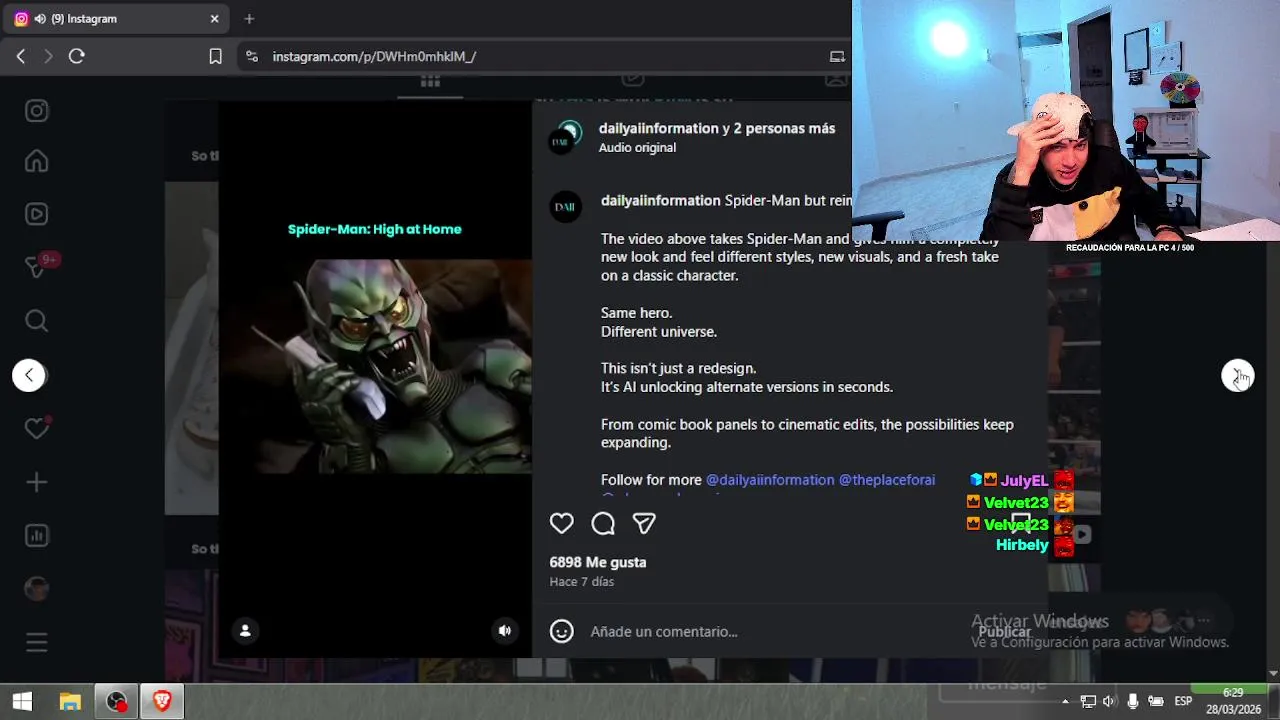
Task: Go back in browser history
Action: (20, 56)
